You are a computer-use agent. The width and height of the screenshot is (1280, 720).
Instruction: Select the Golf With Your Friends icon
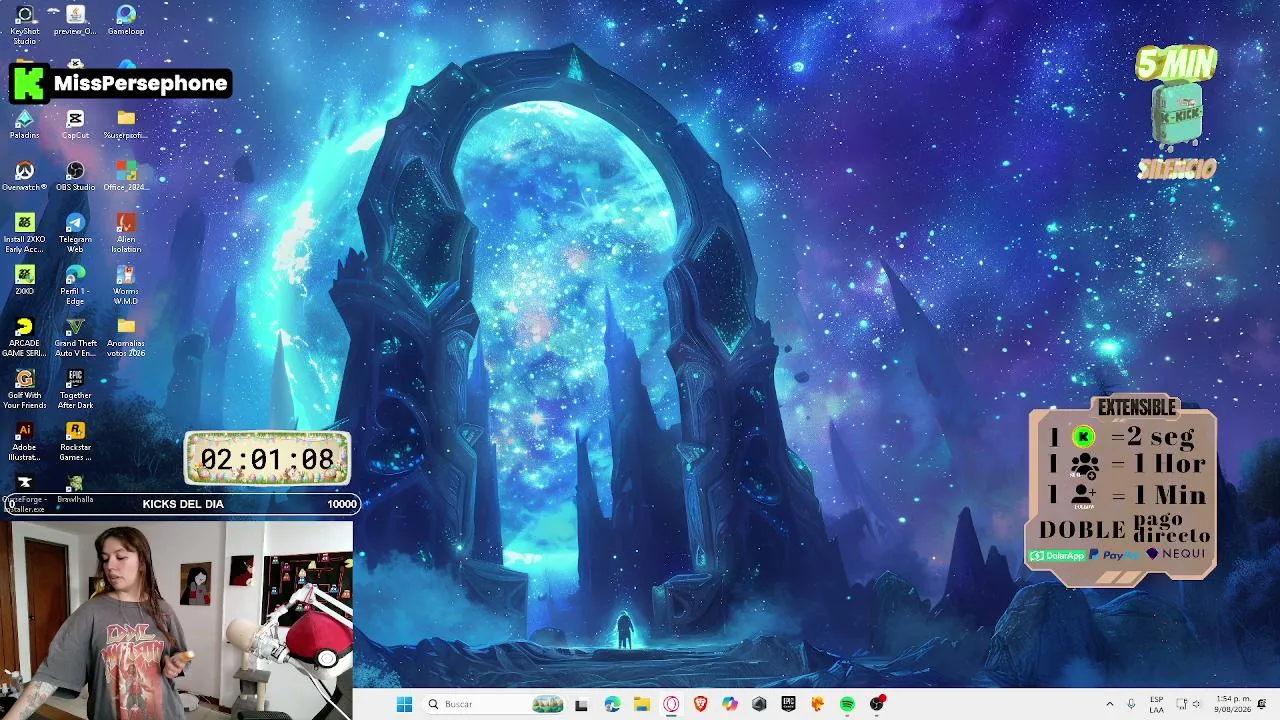tap(25, 389)
